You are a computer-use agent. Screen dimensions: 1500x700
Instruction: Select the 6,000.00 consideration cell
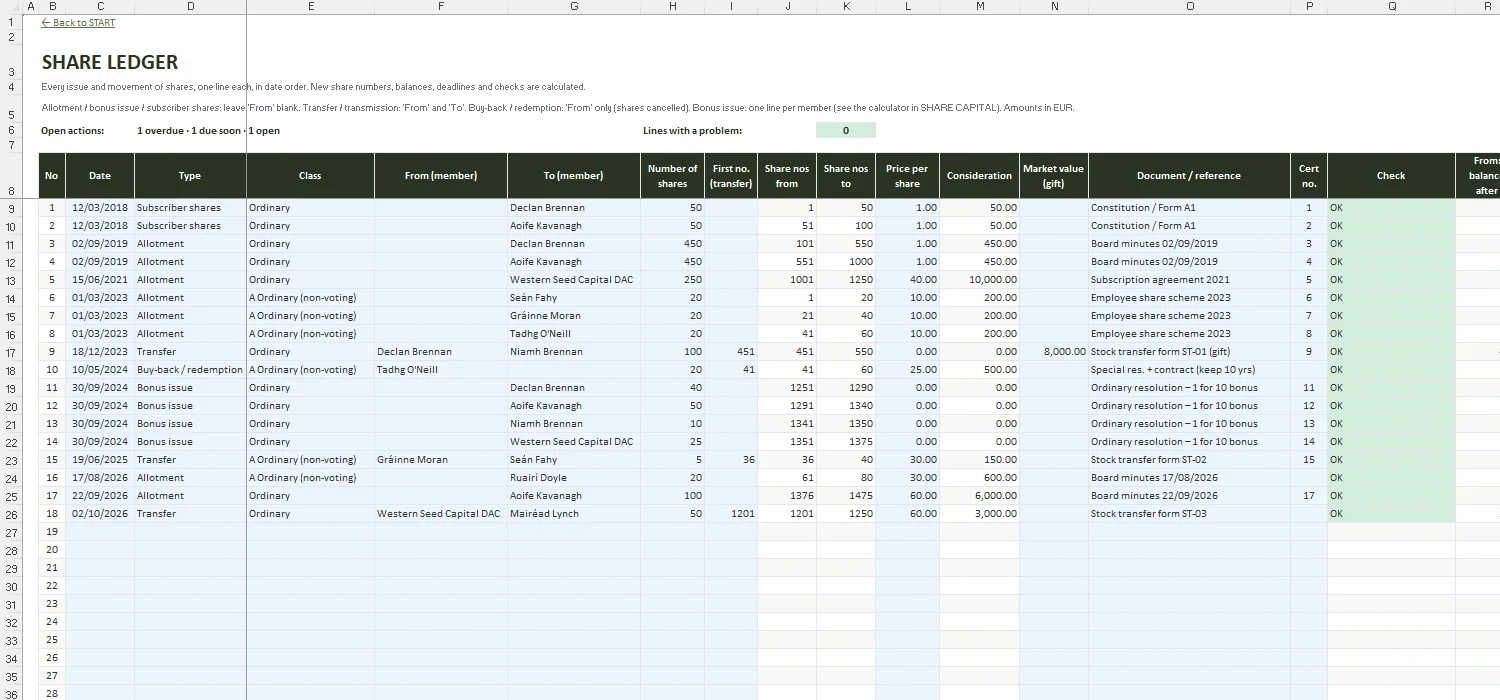click(x=980, y=496)
